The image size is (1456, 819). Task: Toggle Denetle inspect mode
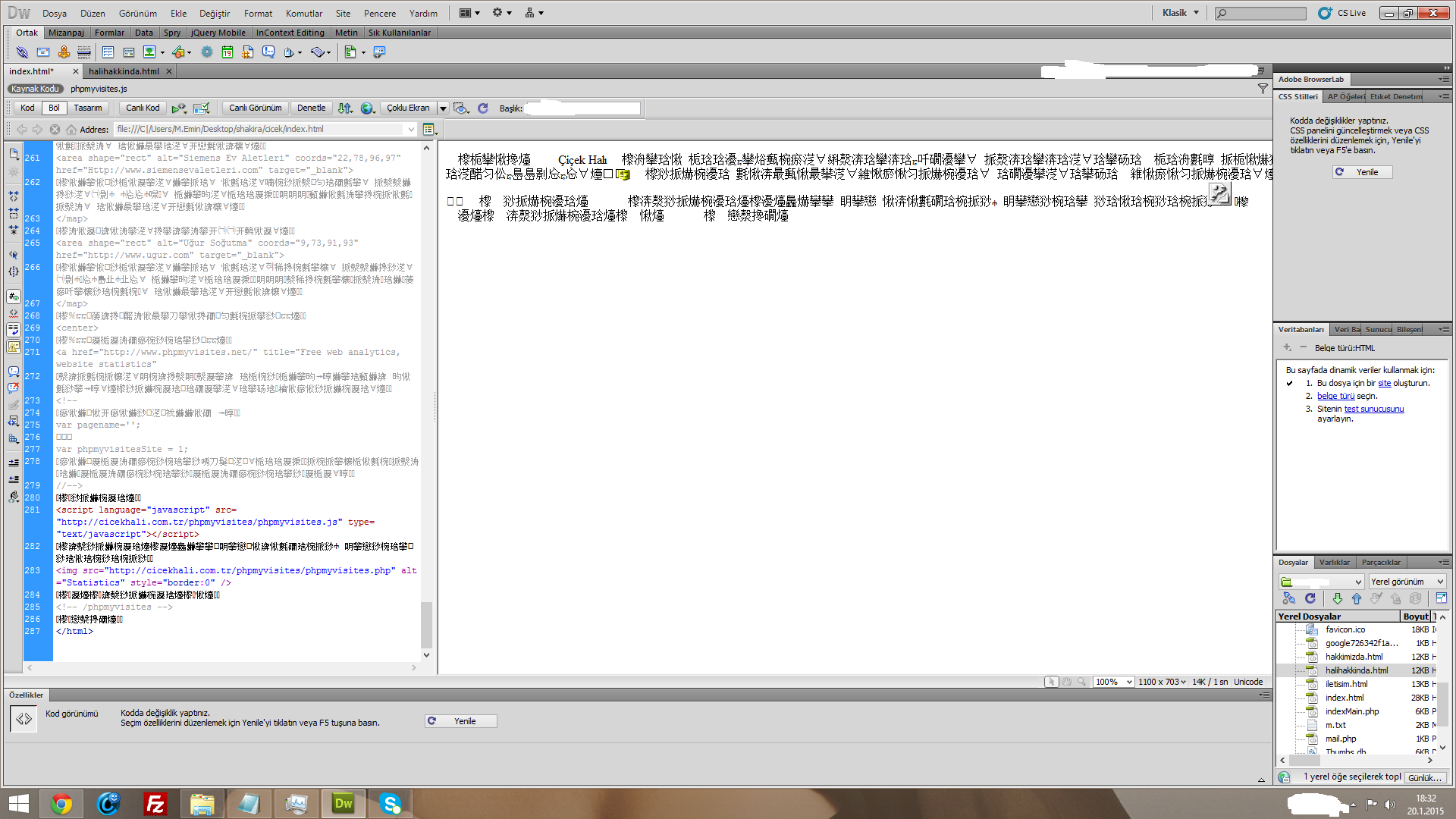pyautogui.click(x=312, y=108)
